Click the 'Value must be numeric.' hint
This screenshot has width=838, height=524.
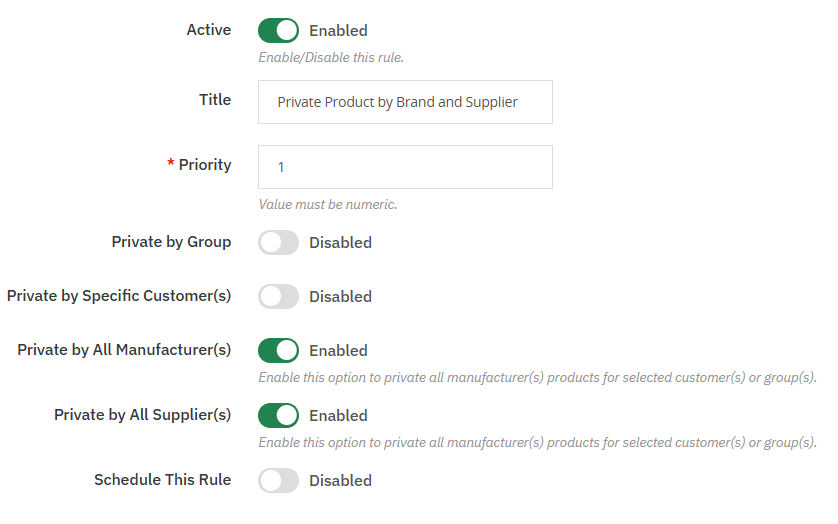327,204
